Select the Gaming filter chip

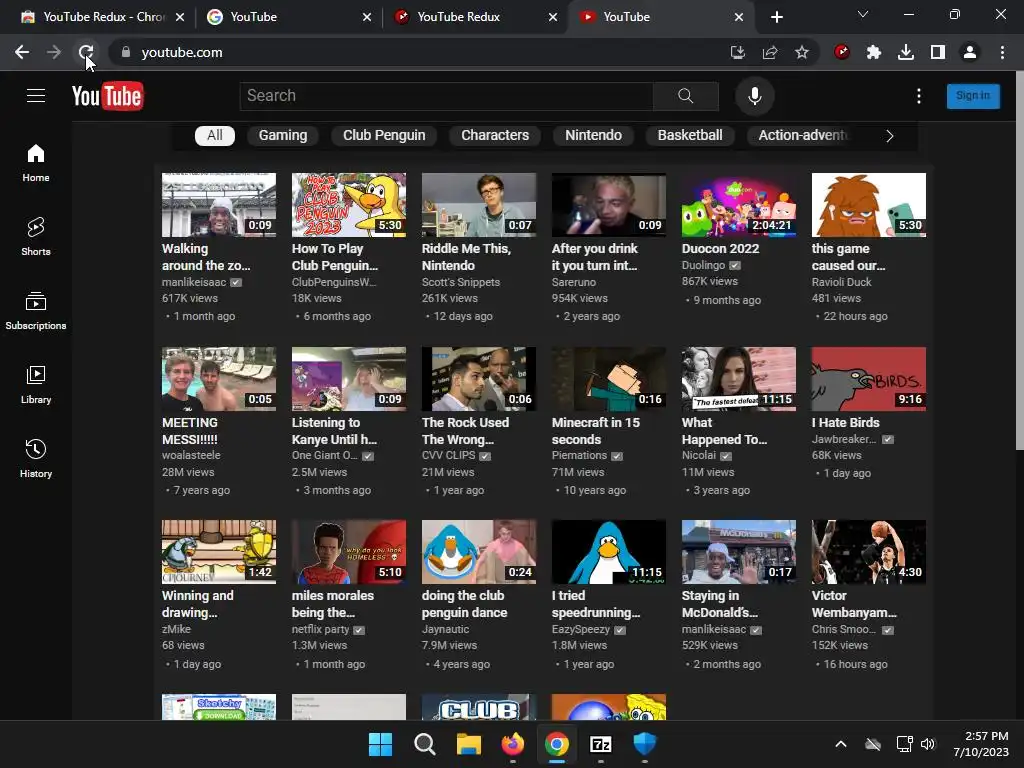tap(283, 136)
